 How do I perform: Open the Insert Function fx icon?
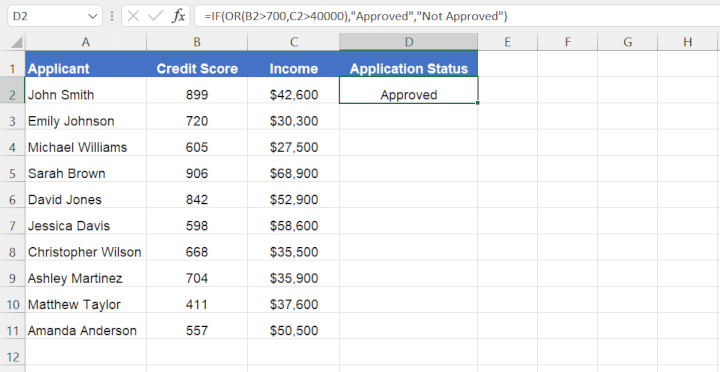[179, 17]
